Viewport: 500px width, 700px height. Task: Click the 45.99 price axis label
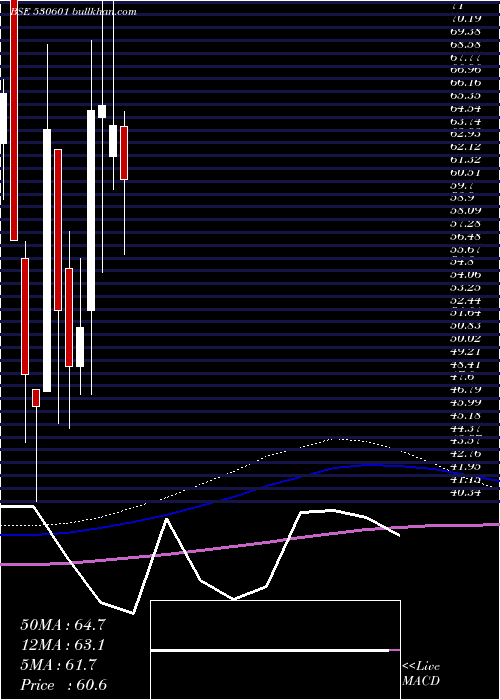tap(465, 404)
